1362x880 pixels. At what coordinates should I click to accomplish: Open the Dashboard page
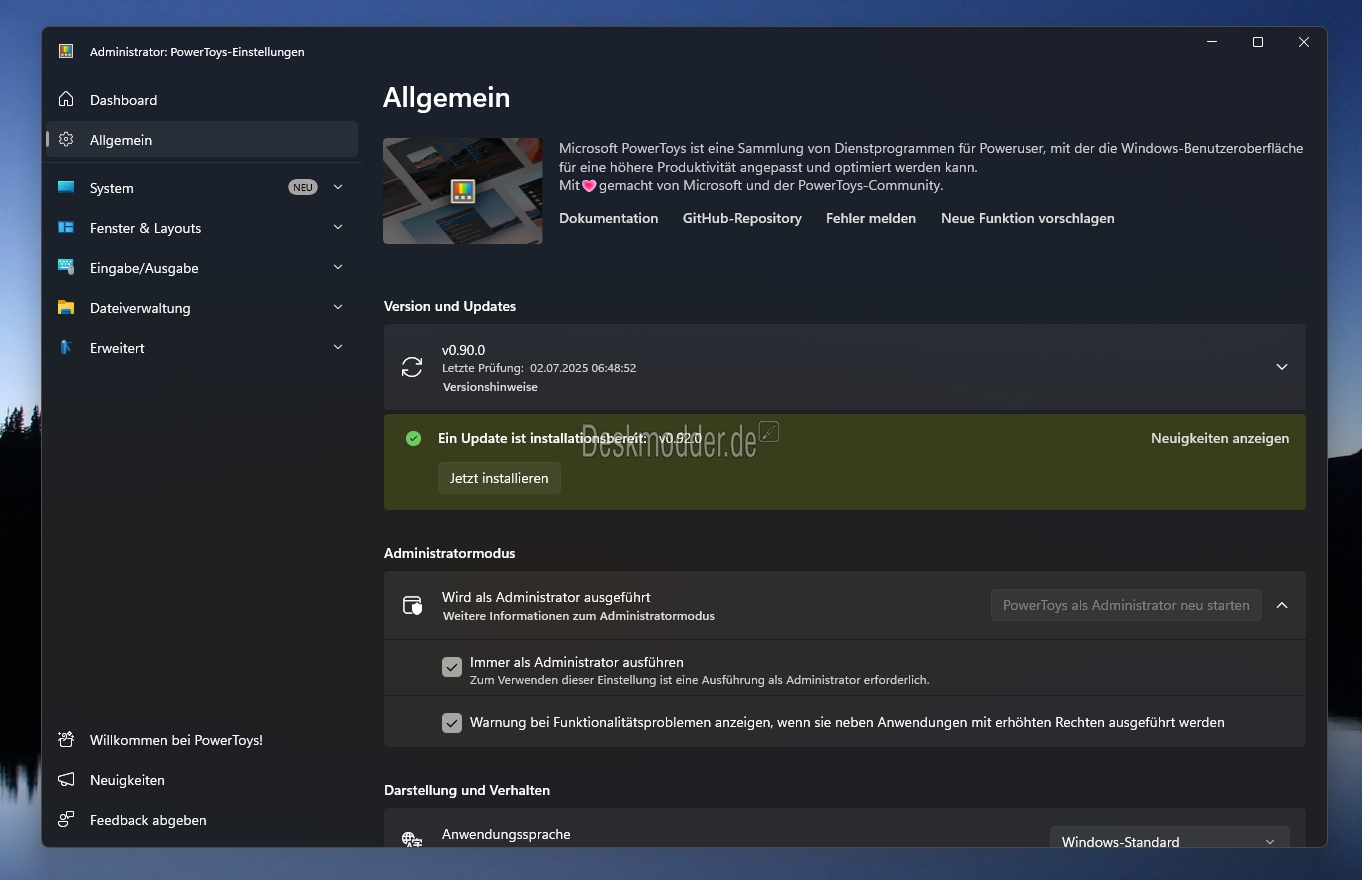[202, 100]
